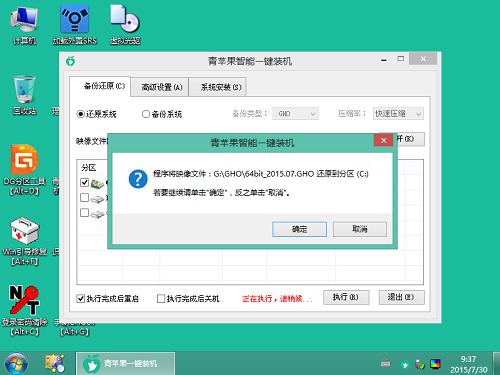Viewport: 500px width, 375px height.
Task: Minimize the main installer window
Action: point(384,60)
